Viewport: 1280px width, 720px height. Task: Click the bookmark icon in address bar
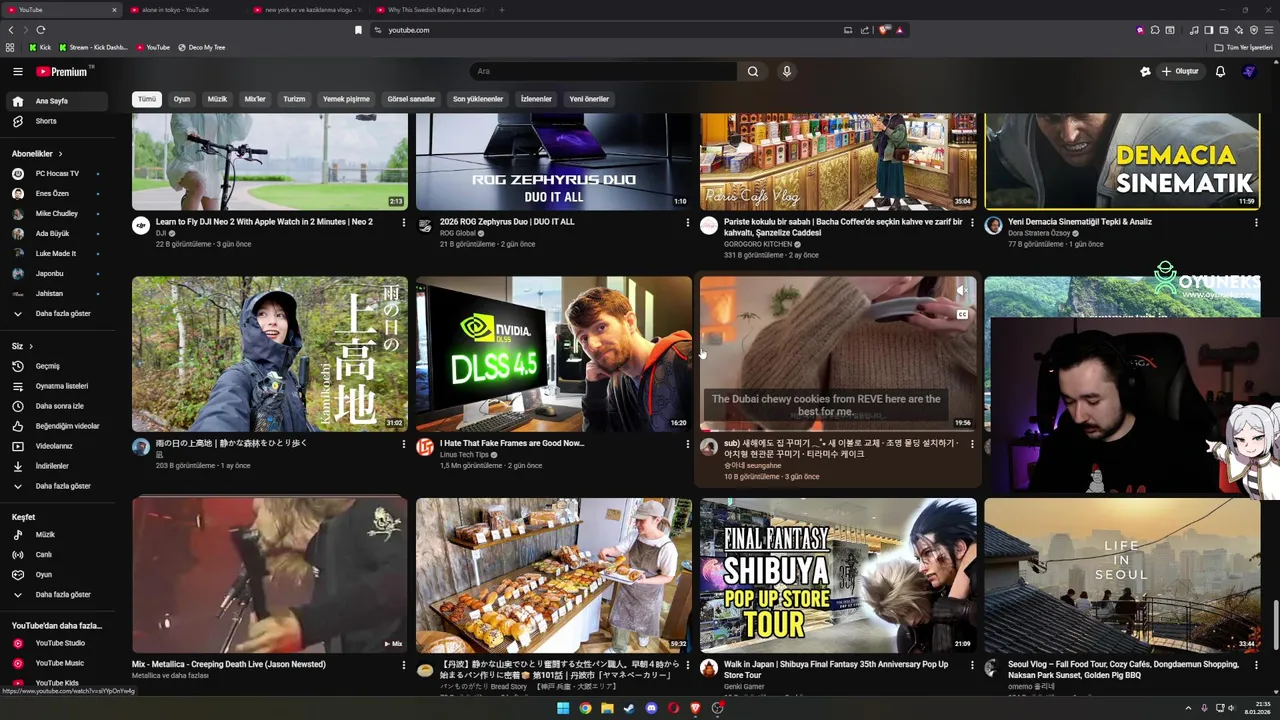(x=359, y=30)
